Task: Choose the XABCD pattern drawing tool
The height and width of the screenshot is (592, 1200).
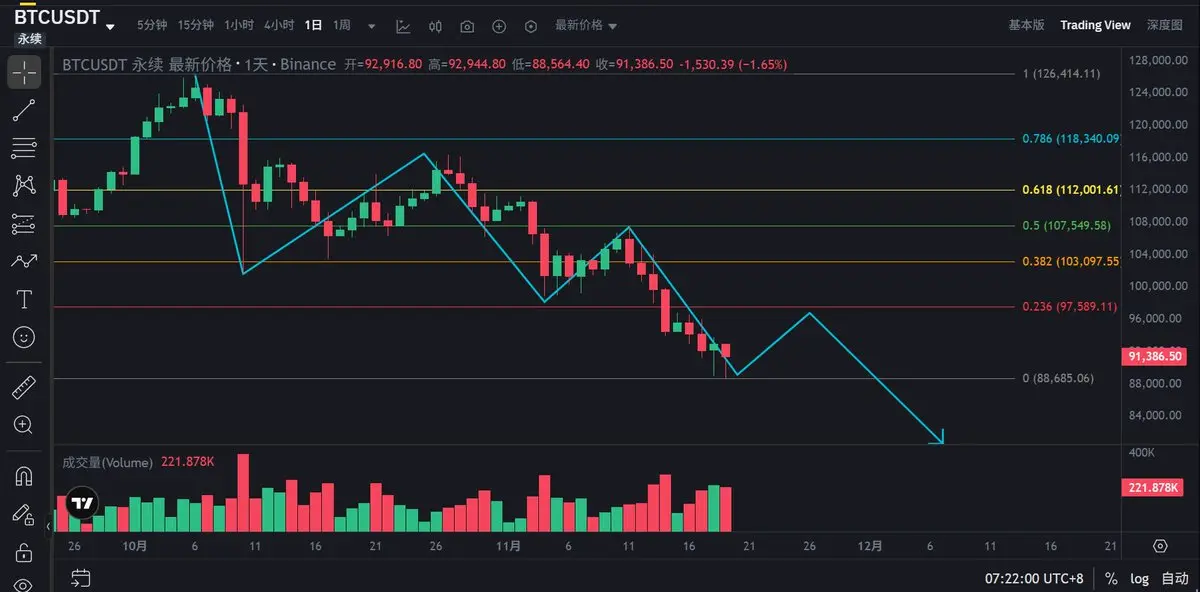Action: (24, 186)
